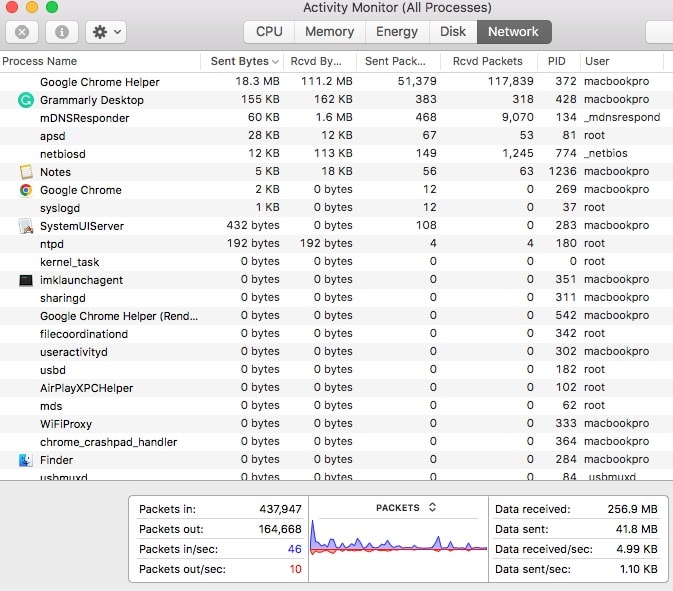Screen dimensions: 673x591
Task: Toggle the PACKETS graph selector arrows
Action: (x=432, y=507)
